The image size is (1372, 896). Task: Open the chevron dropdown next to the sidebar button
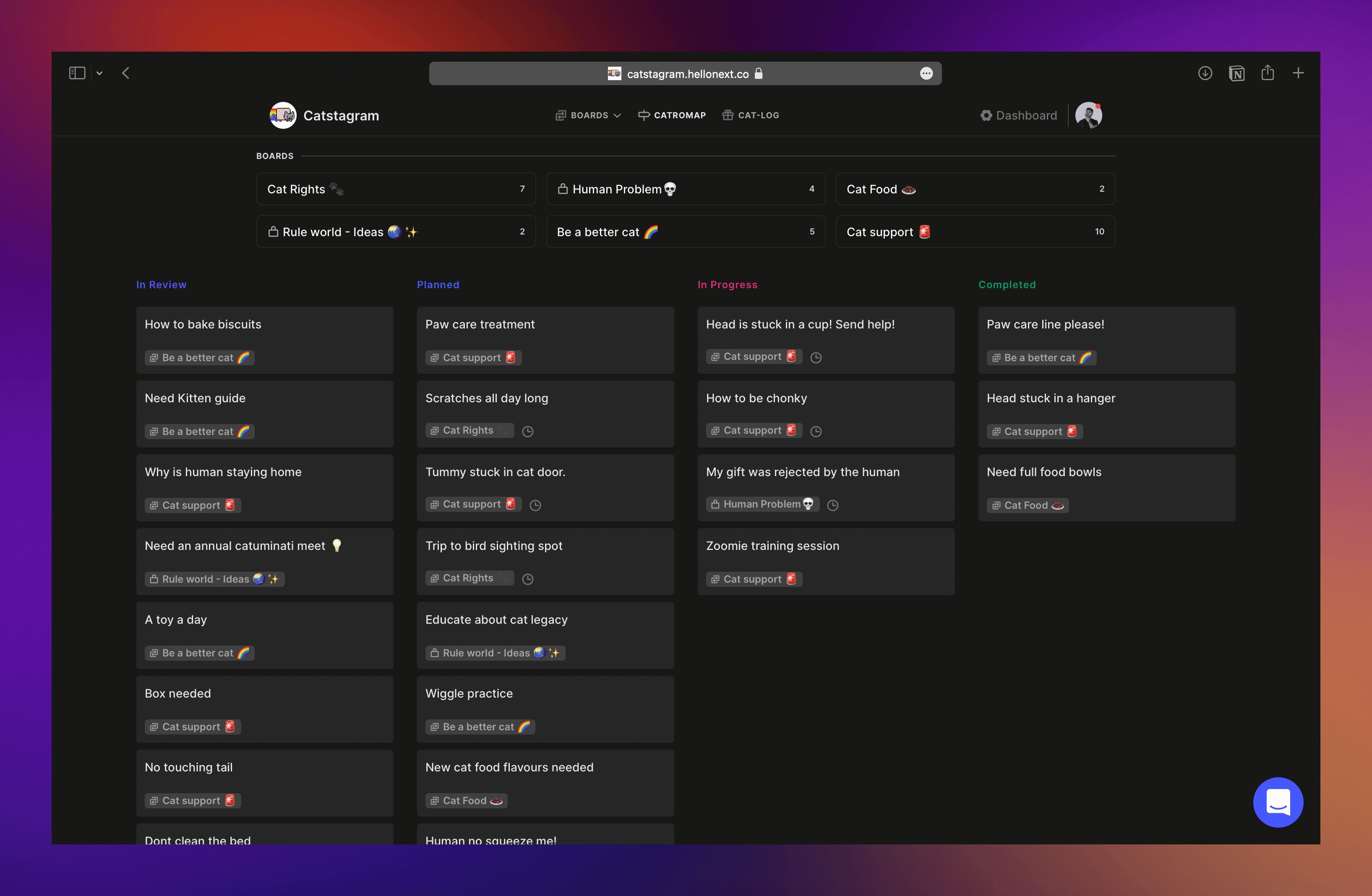coord(100,73)
